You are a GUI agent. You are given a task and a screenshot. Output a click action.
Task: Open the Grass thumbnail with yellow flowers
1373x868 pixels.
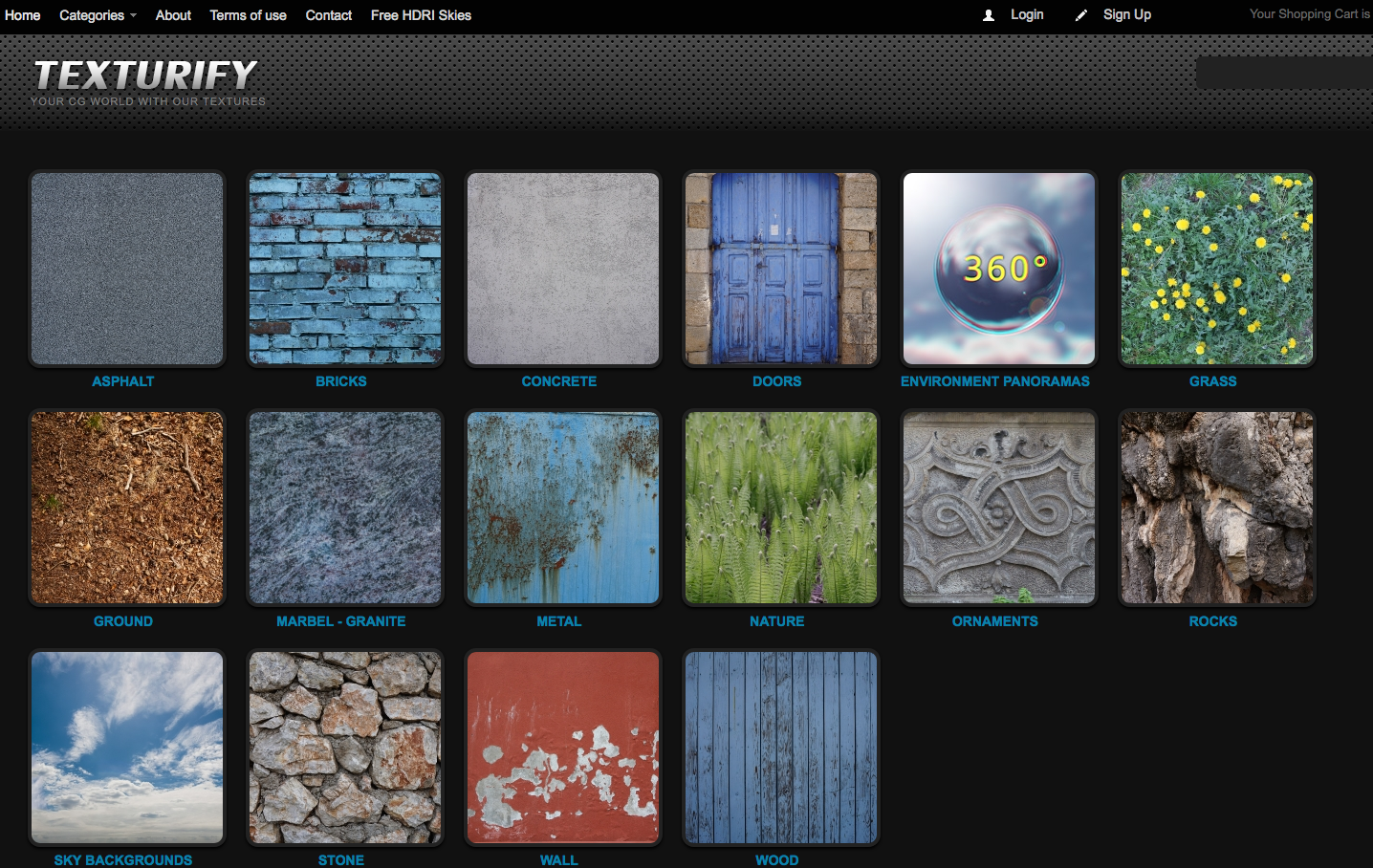[1217, 269]
